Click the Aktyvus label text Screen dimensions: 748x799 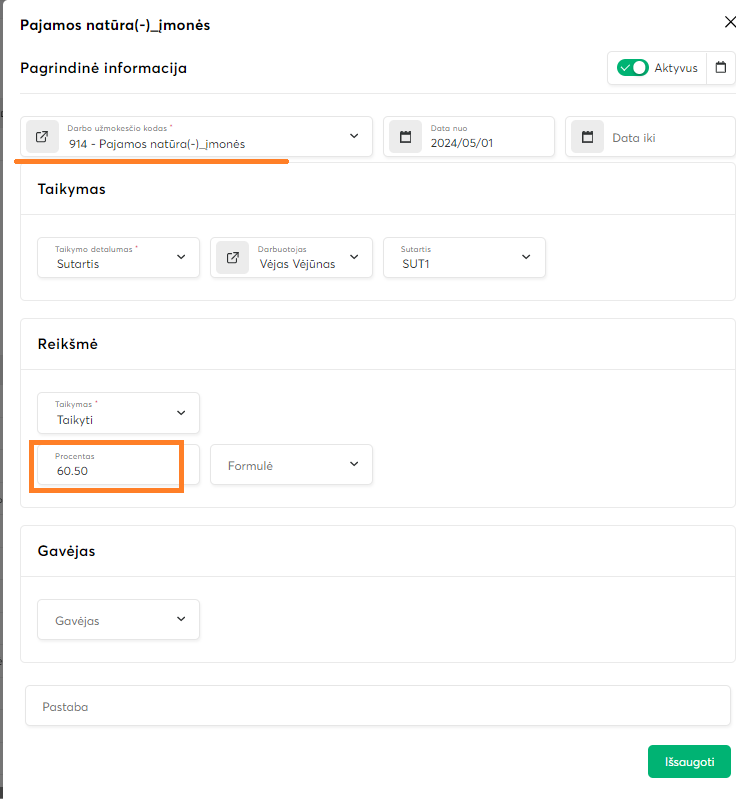coord(676,68)
